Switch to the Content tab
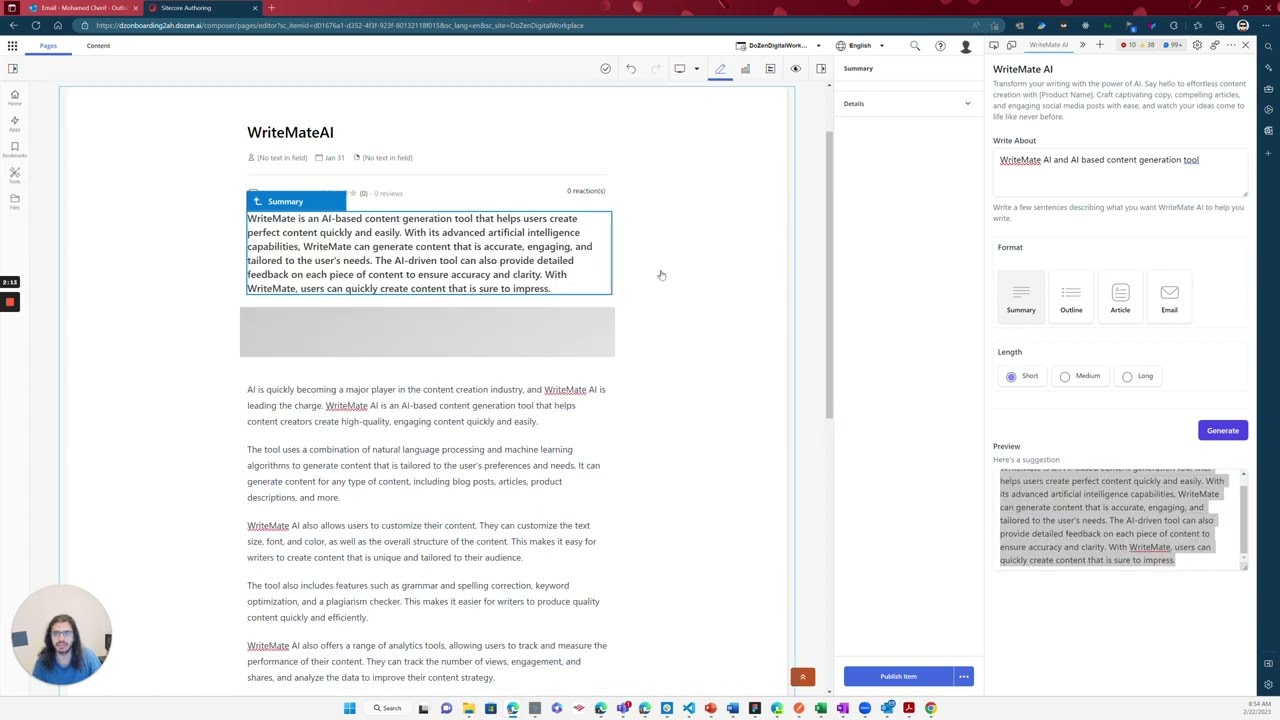This screenshot has height=720, width=1280. point(98,46)
